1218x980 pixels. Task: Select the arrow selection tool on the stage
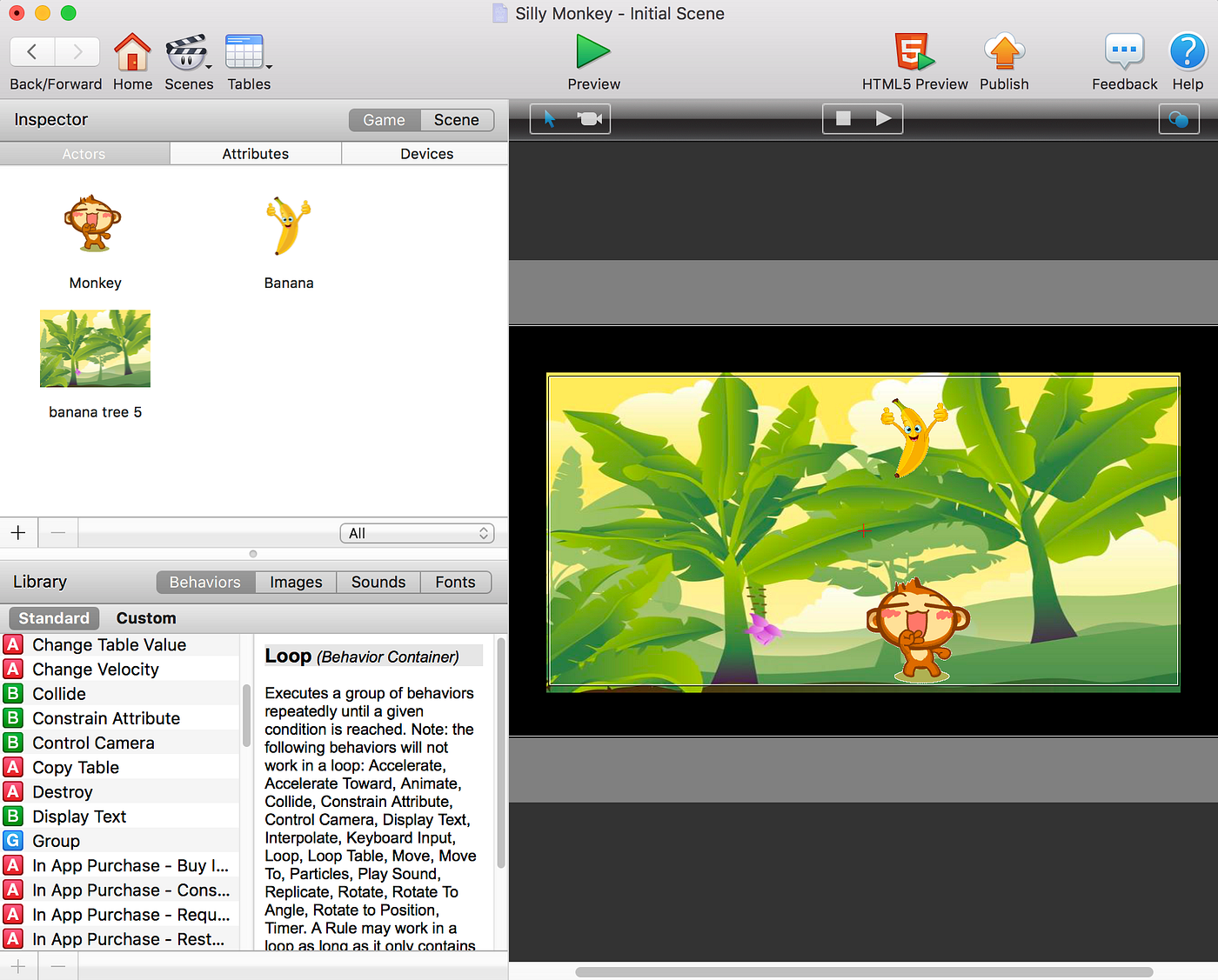pyautogui.click(x=550, y=118)
